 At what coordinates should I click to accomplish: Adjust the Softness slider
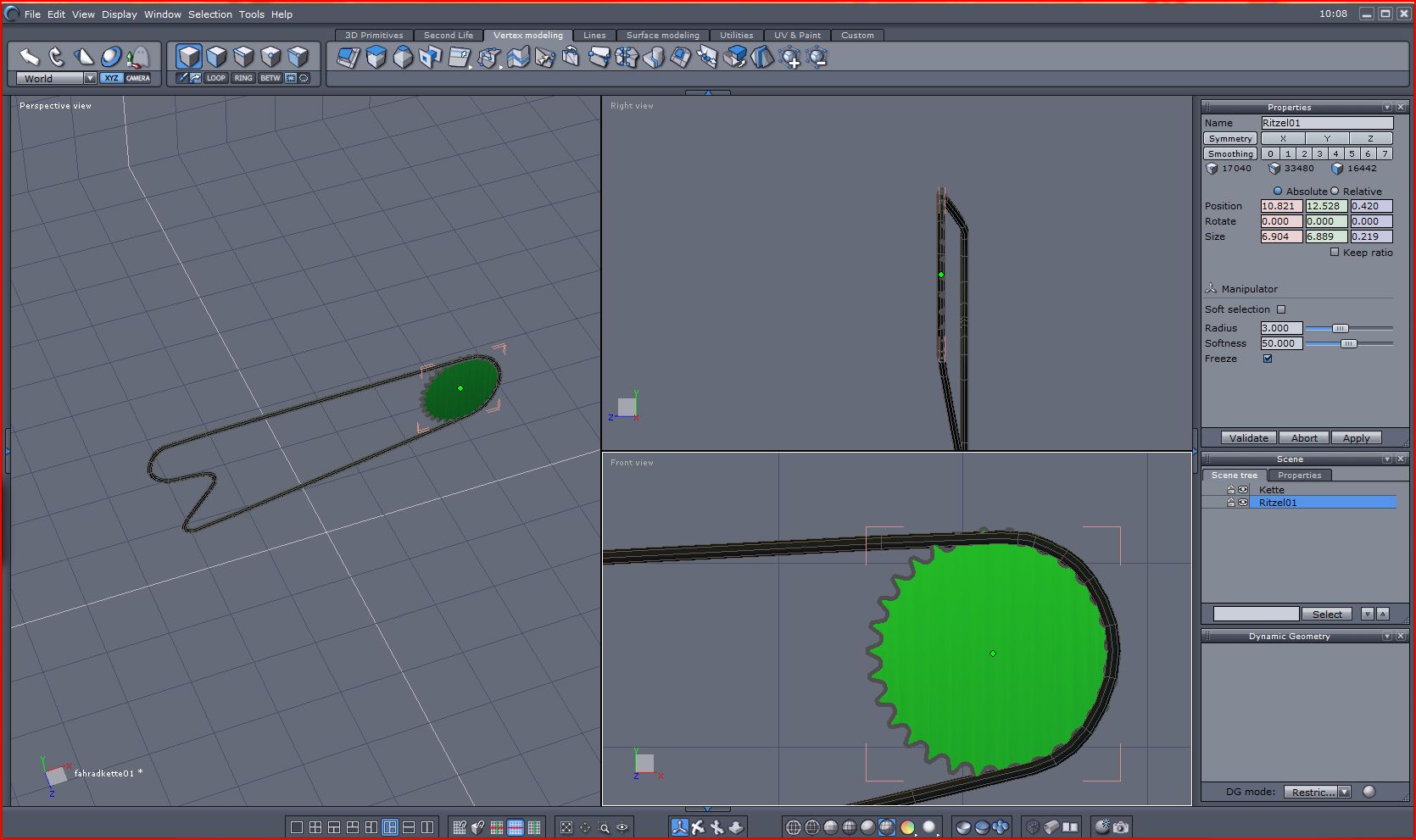1348,343
